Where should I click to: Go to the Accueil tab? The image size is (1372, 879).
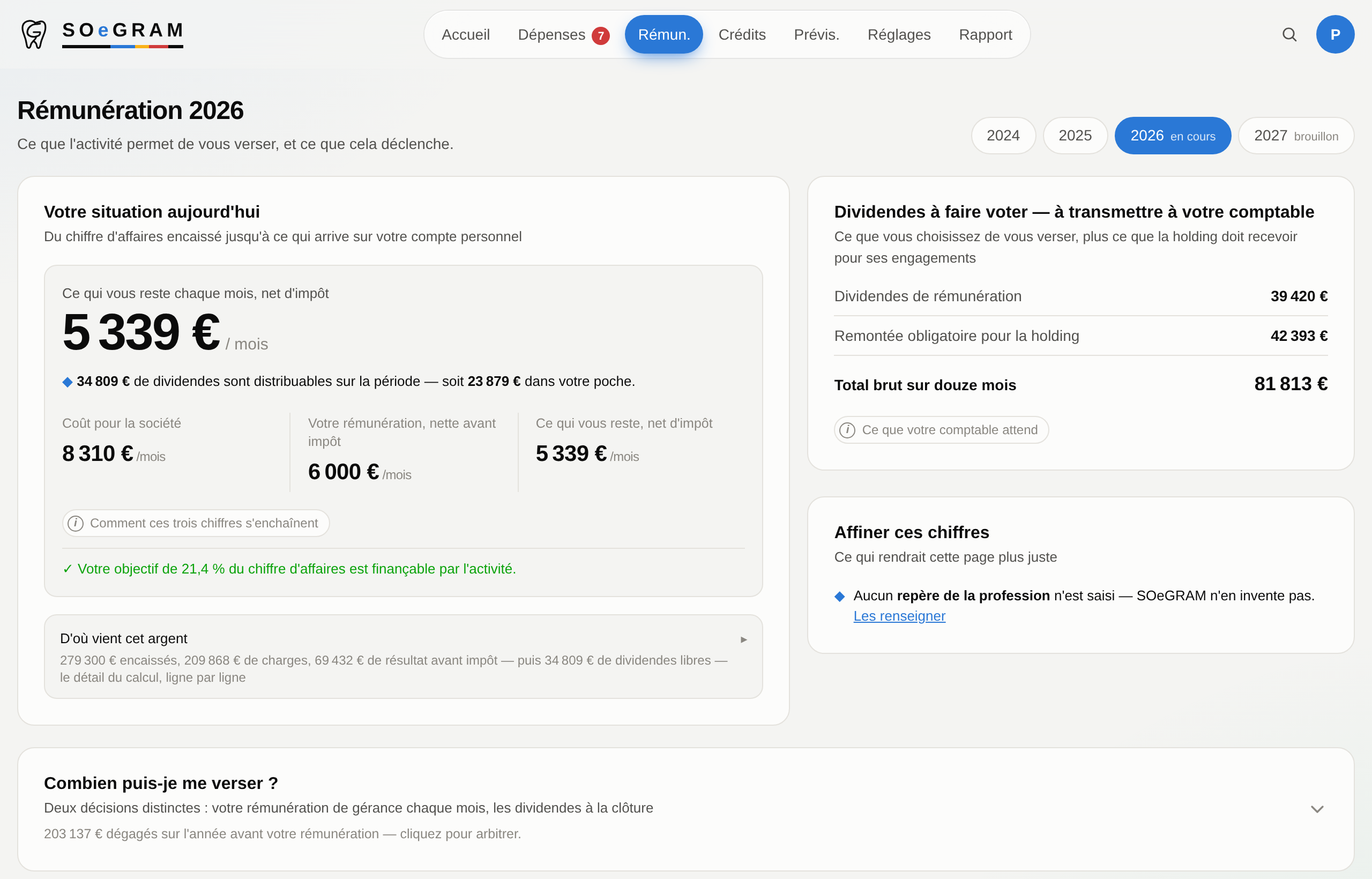click(x=465, y=35)
